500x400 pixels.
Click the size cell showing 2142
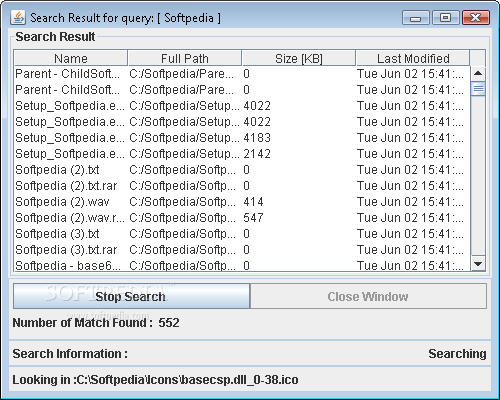[x=257, y=154]
